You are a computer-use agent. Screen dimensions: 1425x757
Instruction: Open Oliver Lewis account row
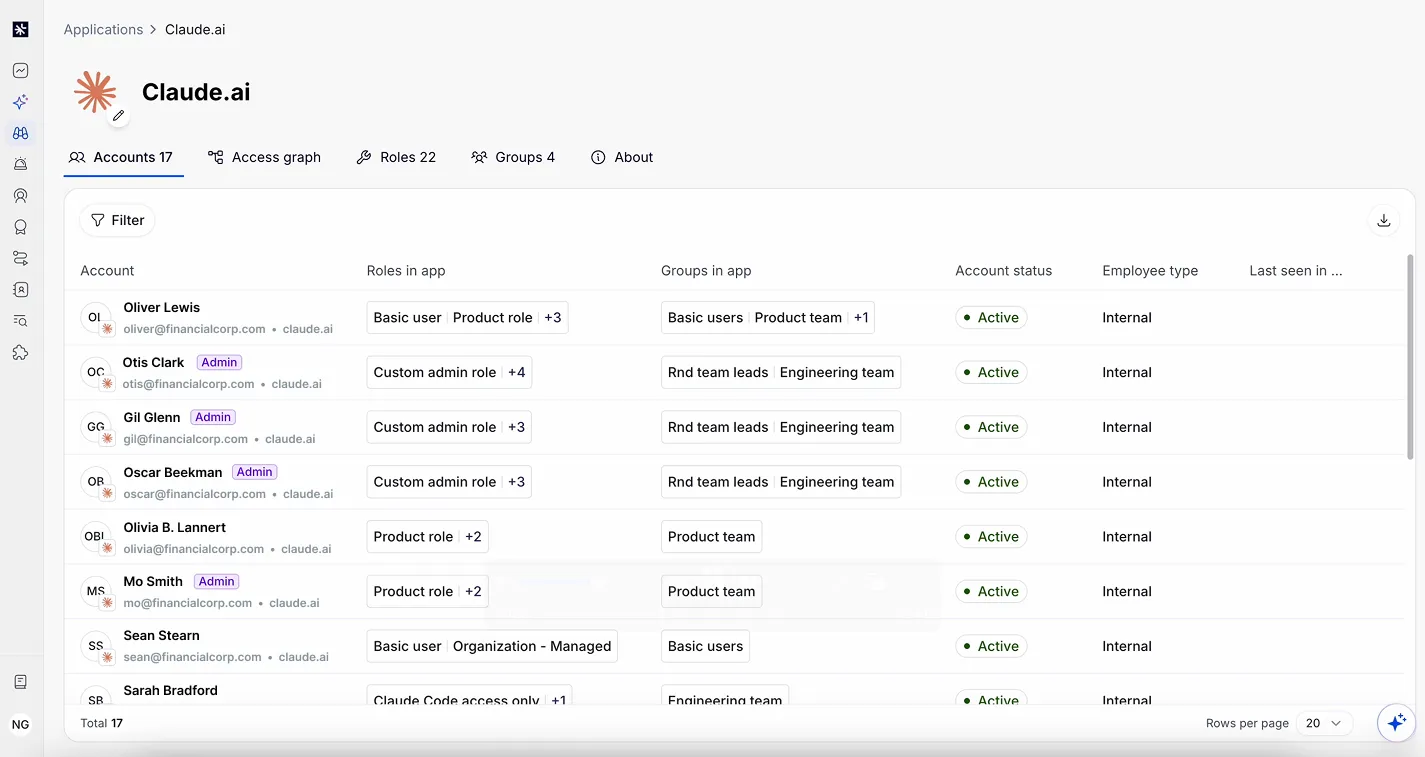[735, 318]
